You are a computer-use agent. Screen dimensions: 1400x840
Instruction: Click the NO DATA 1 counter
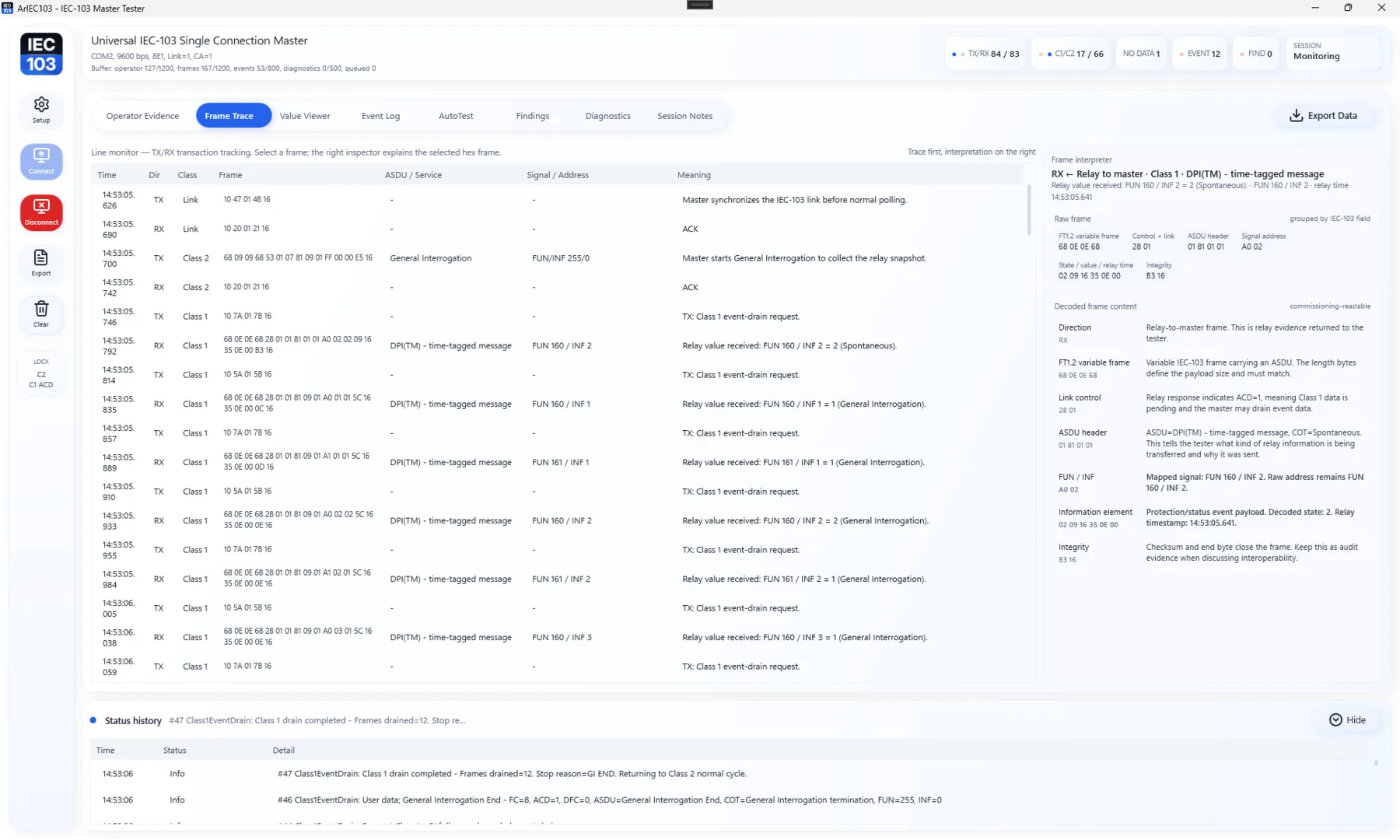coord(1141,54)
